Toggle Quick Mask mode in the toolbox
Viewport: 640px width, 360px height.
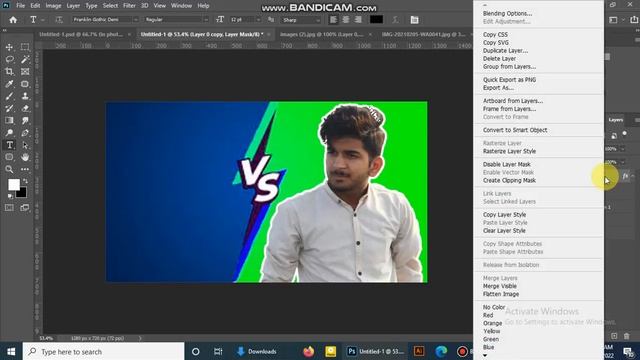9,208
